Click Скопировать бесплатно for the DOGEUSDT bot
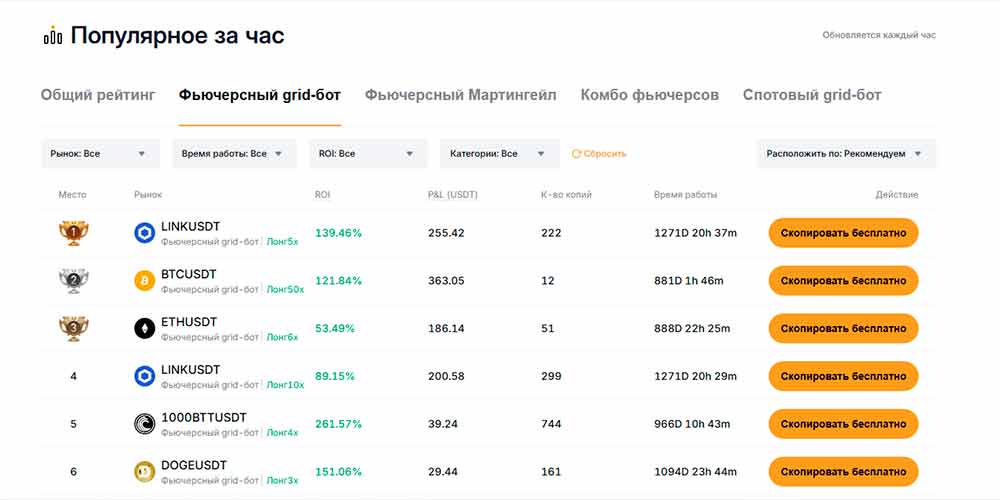Screen dimensions: 1000x500 pyautogui.click(x=843, y=472)
